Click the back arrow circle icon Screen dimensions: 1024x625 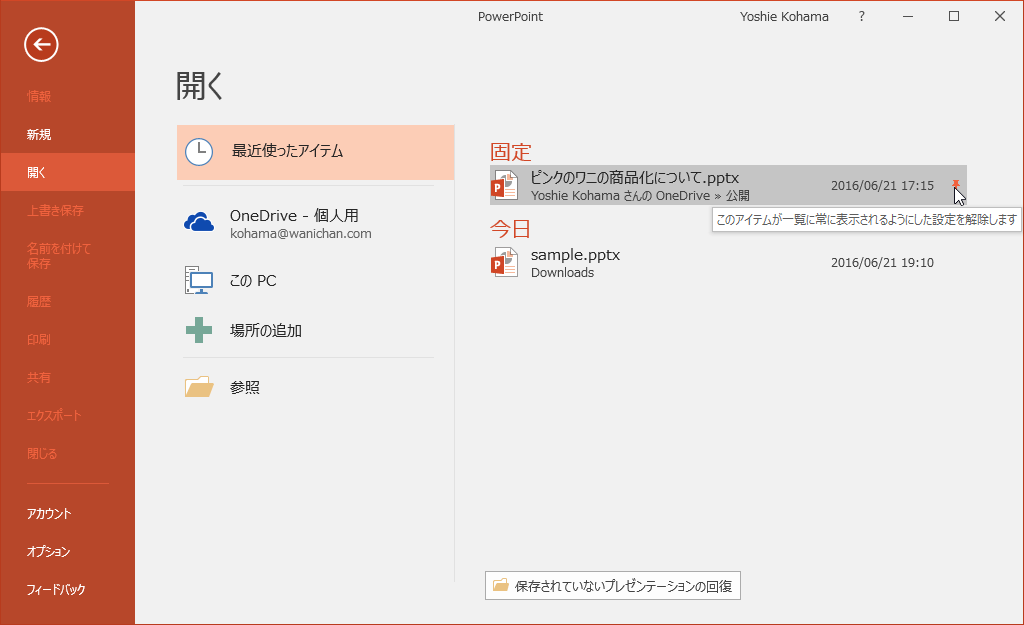click(x=41, y=44)
